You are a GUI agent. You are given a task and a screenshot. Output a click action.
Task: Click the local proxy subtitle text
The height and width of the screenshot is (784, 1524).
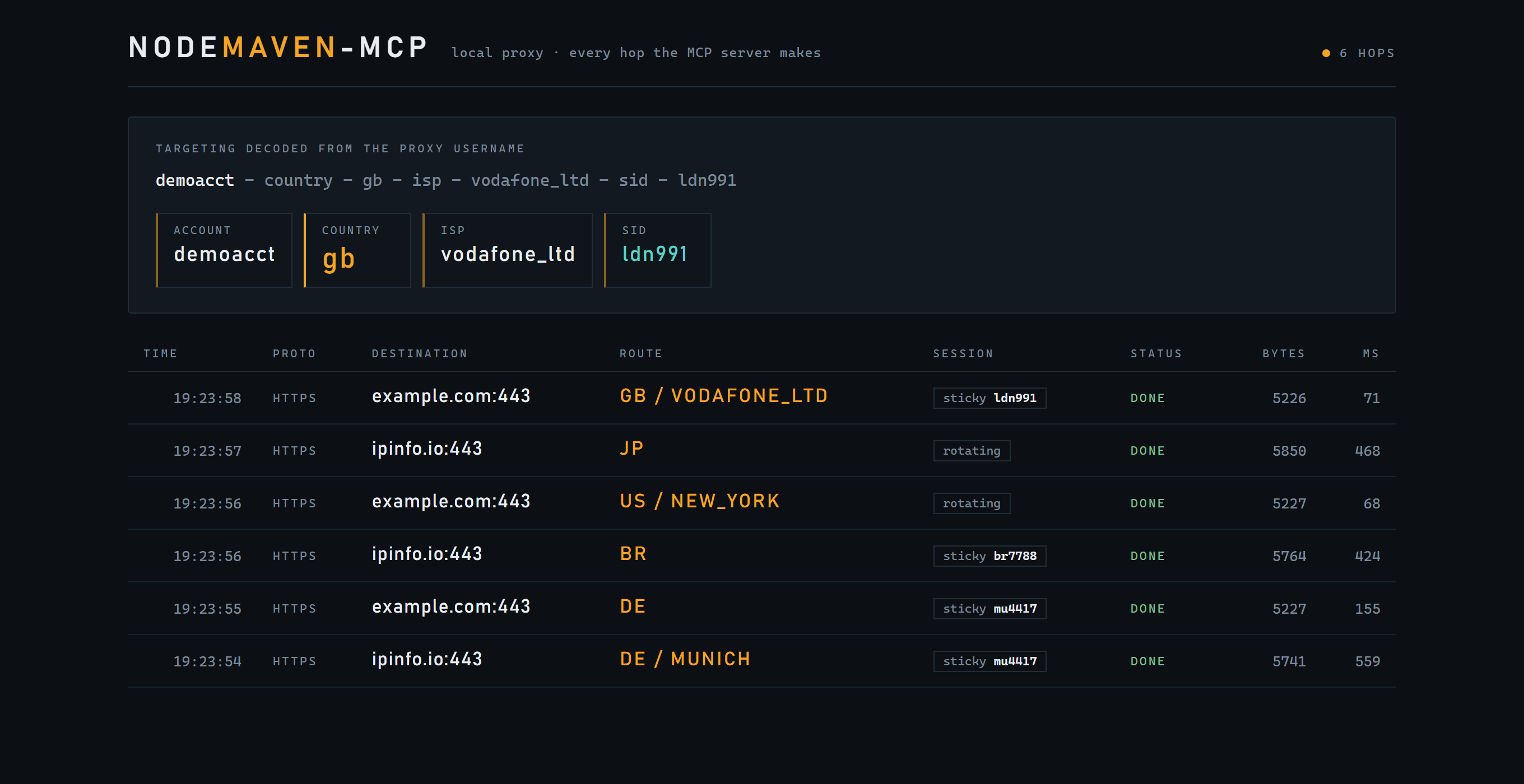click(x=636, y=53)
